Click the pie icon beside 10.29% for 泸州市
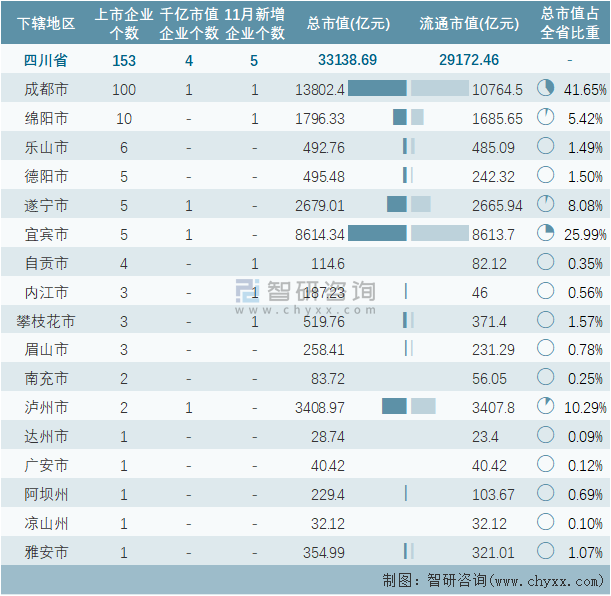The height and width of the screenshot is (596, 611). pyautogui.click(x=545, y=407)
